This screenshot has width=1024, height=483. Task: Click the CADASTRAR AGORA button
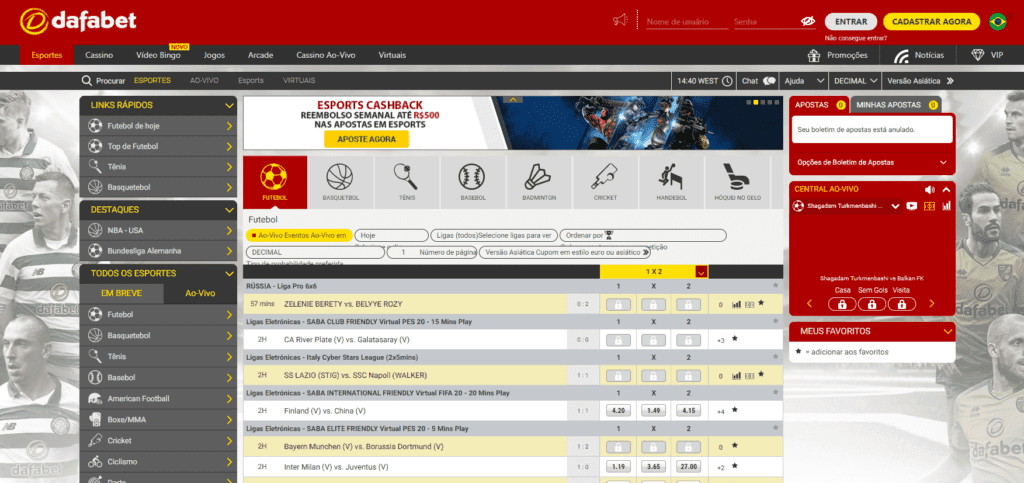click(x=932, y=22)
